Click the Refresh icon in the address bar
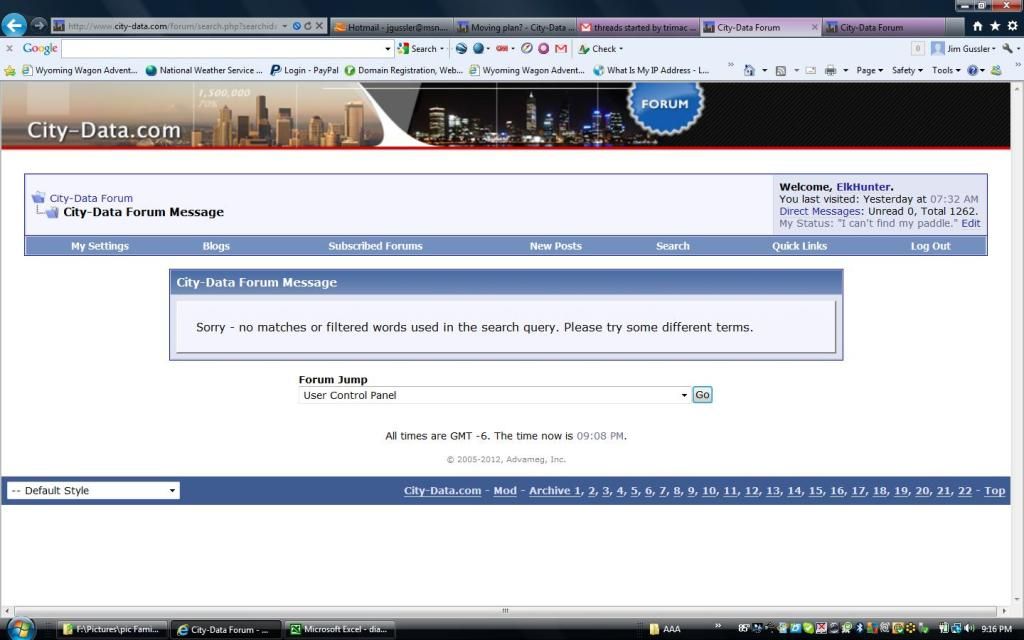 (x=308, y=26)
